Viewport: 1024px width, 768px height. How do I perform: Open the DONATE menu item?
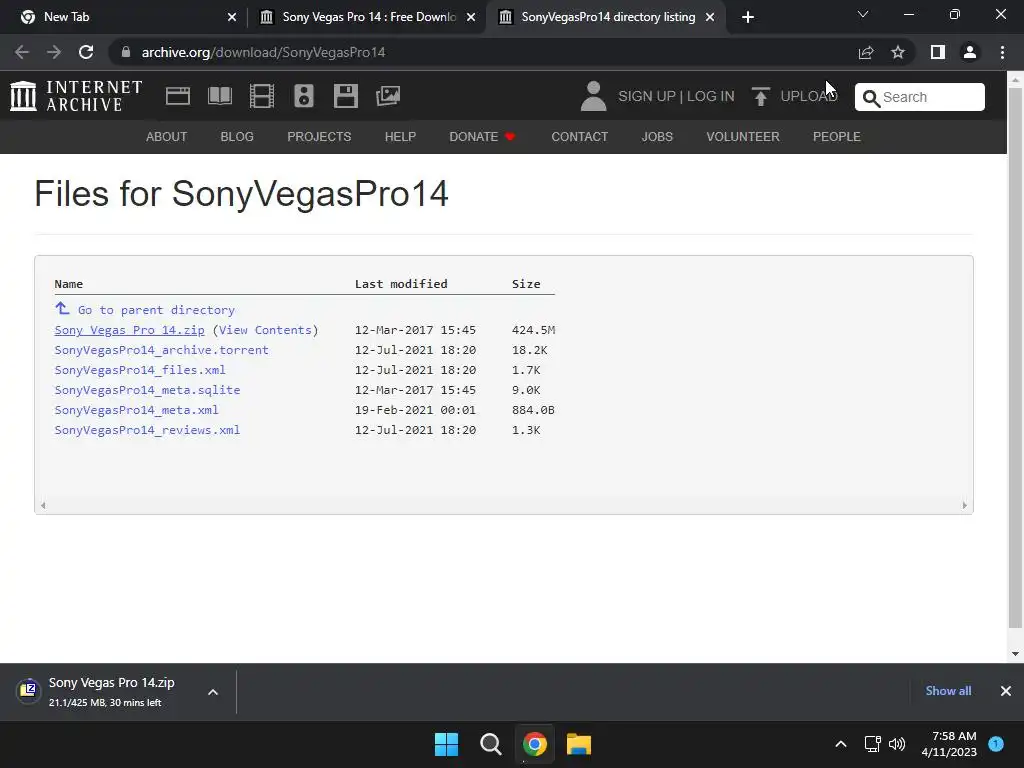click(x=483, y=136)
